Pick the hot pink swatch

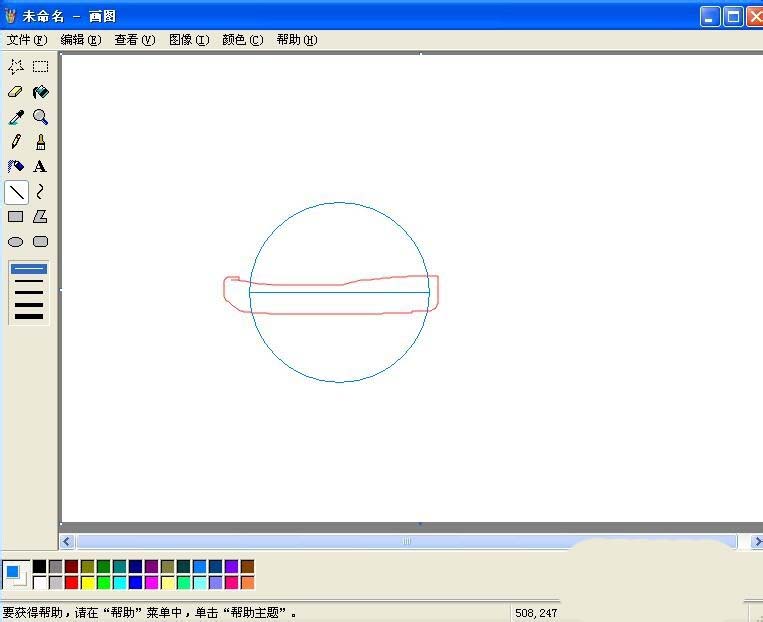tap(232, 583)
